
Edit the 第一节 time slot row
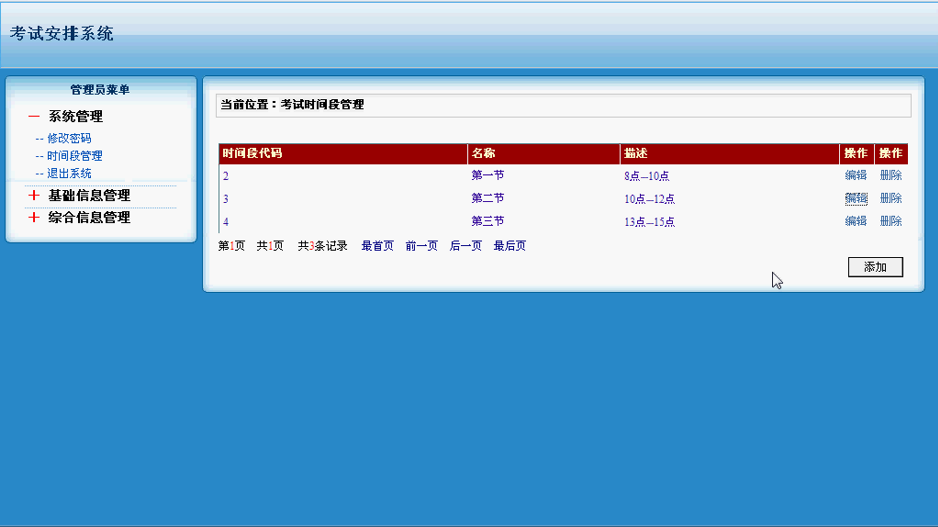point(855,175)
